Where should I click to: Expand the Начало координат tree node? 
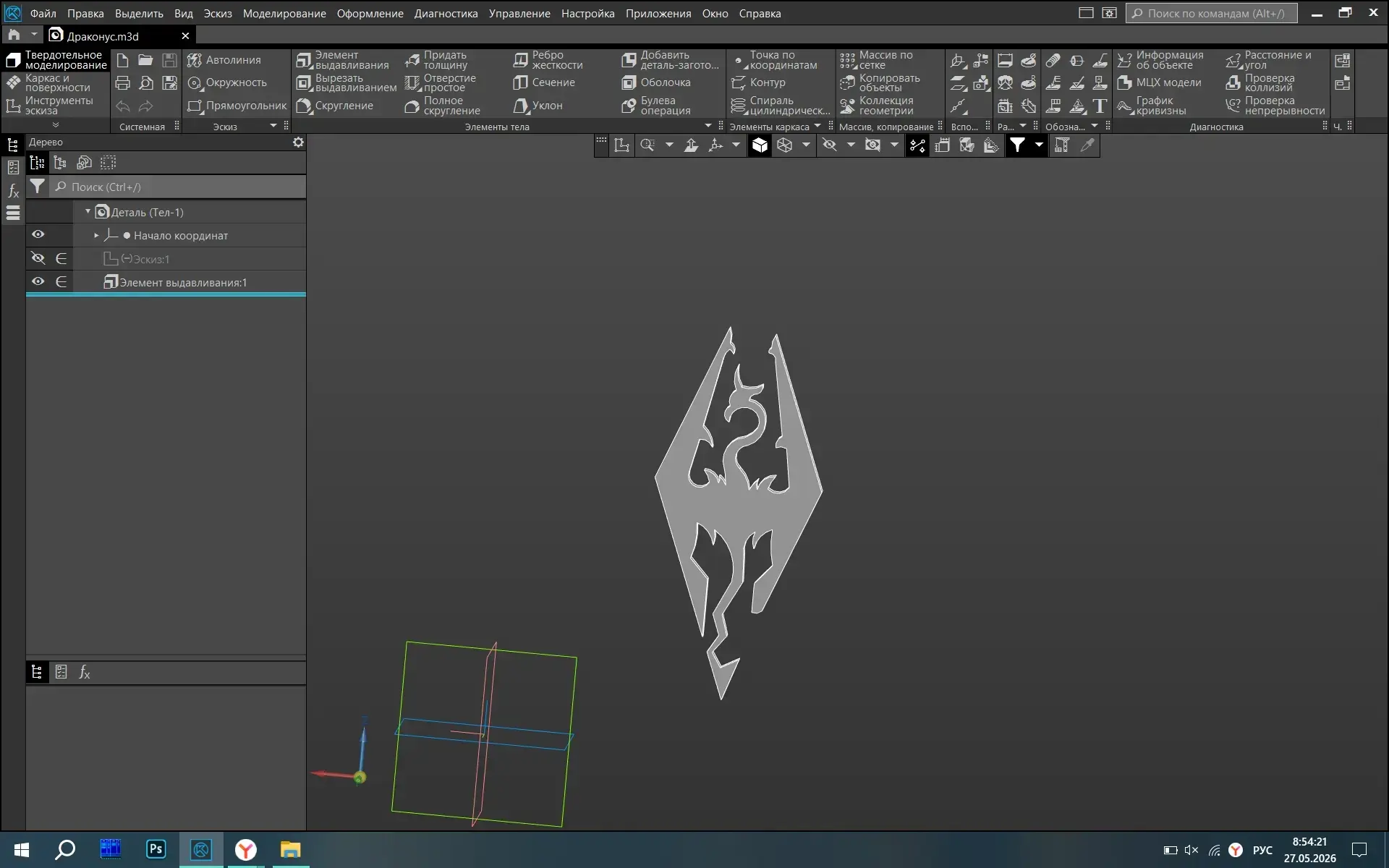pos(96,235)
